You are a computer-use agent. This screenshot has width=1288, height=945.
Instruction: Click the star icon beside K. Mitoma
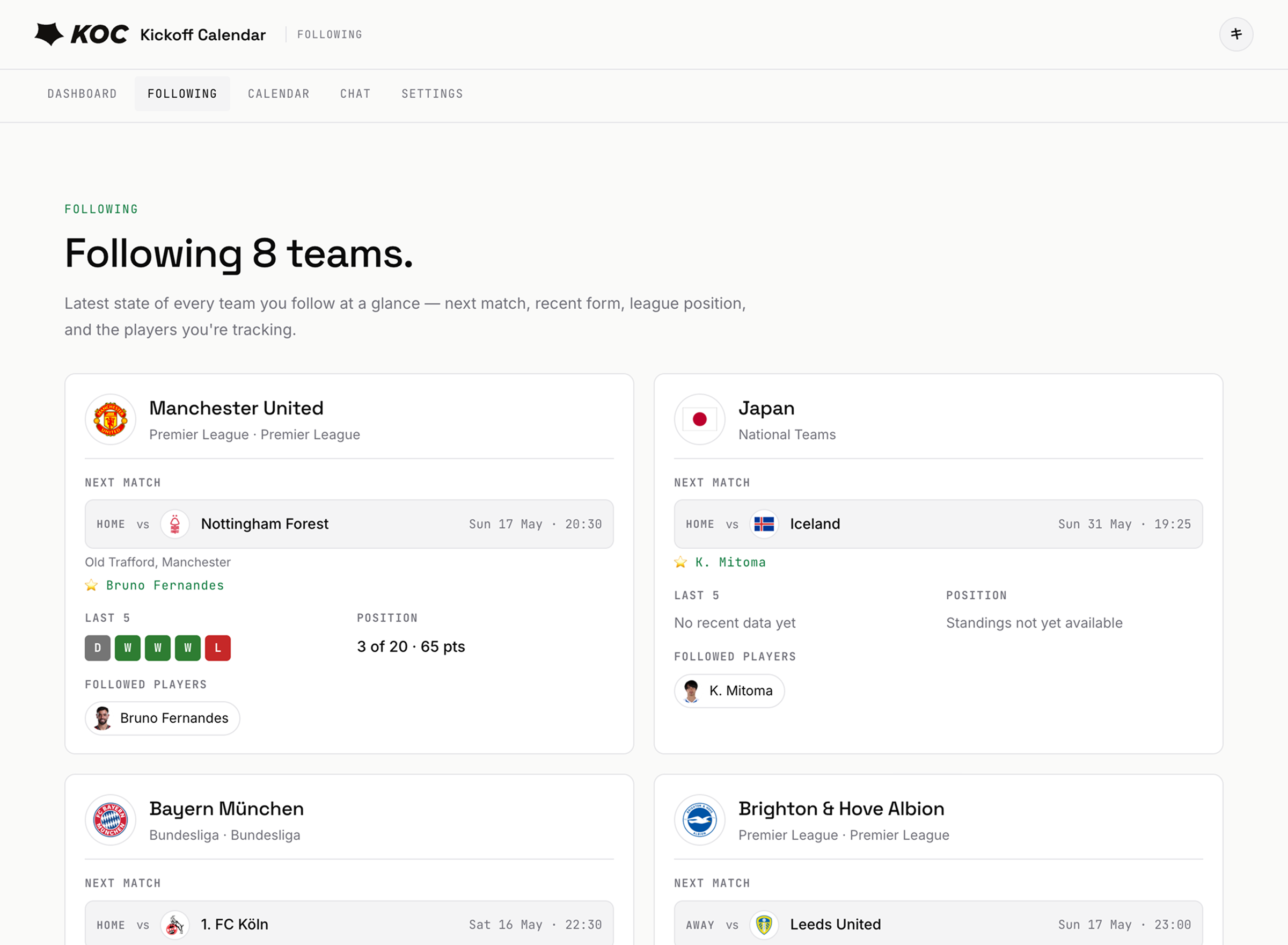[680, 562]
